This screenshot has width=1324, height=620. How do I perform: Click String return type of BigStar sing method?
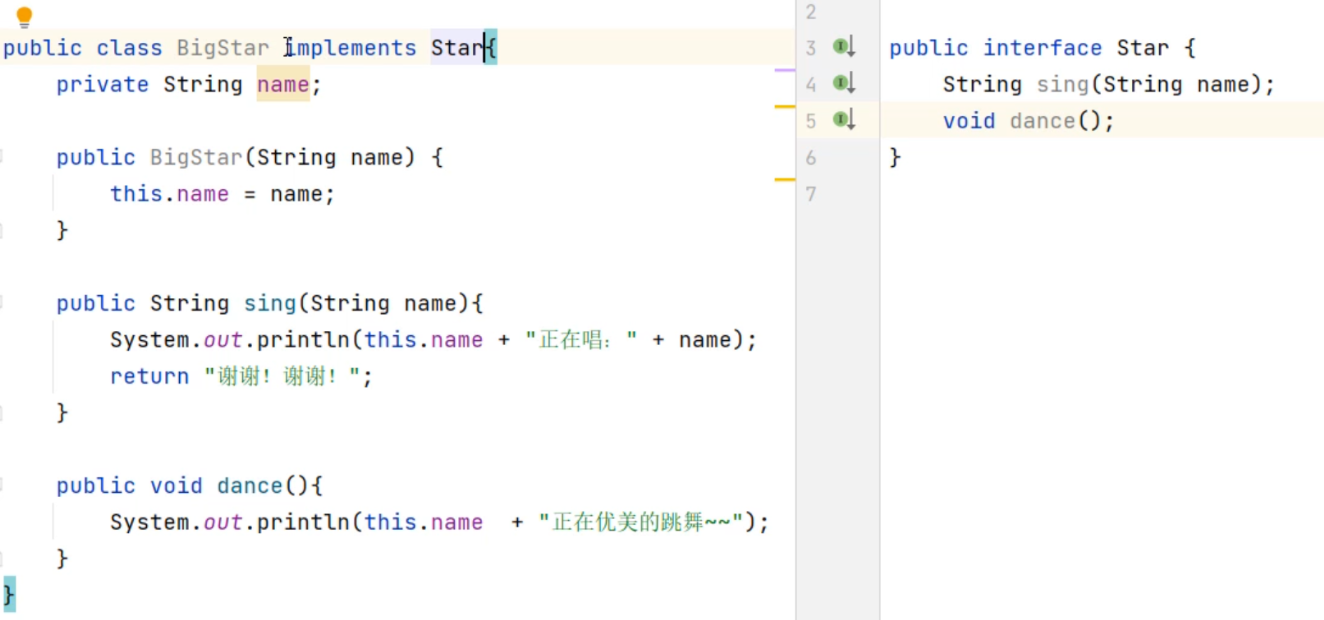pos(190,303)
